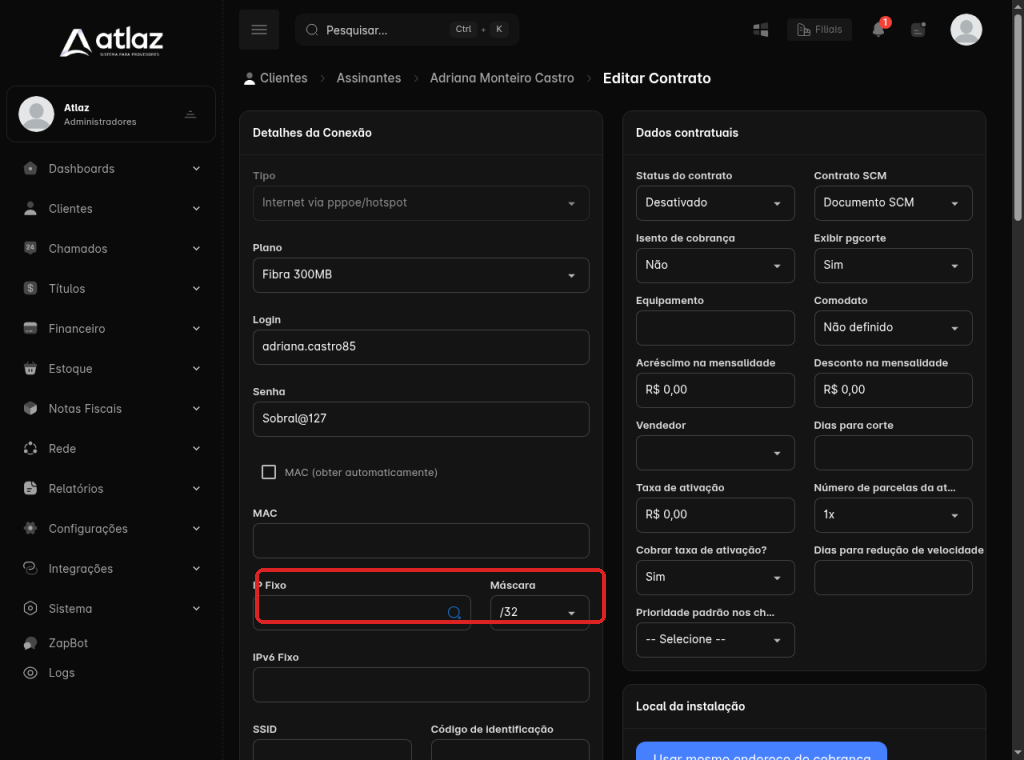
Task: Open Cobrar taxa de ativação dropdown
Action: pos(715,577)
